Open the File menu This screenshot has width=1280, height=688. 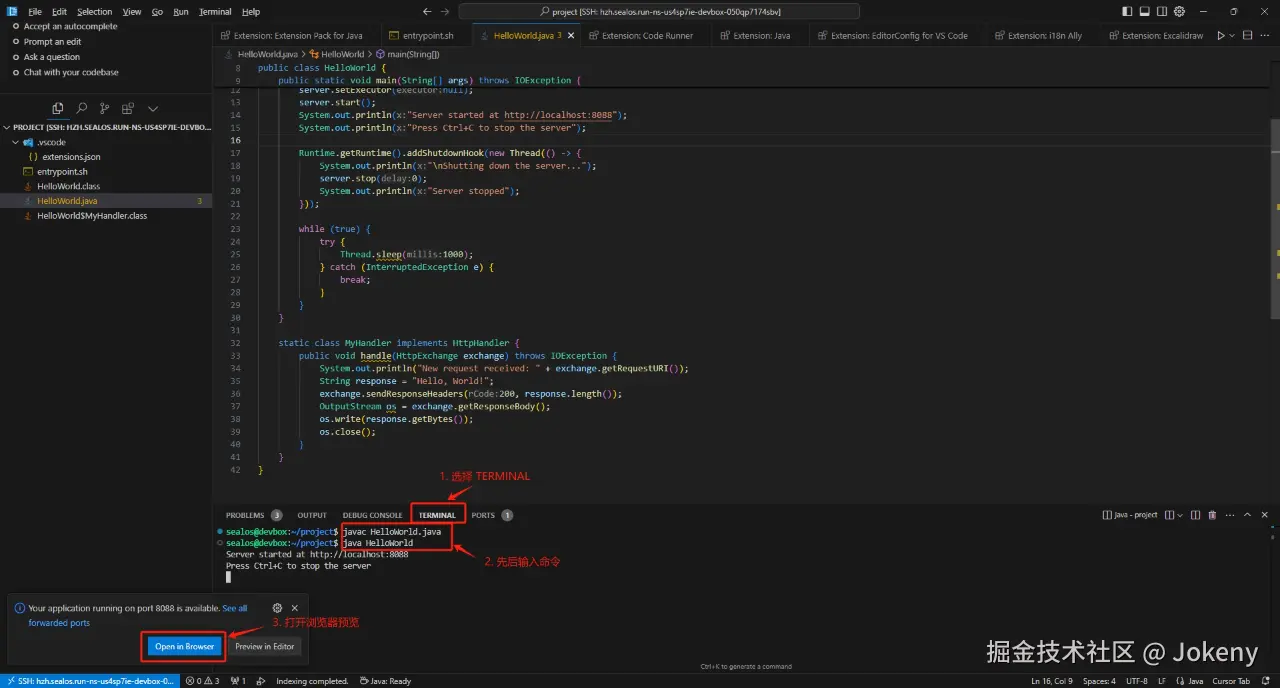point(35,11)
